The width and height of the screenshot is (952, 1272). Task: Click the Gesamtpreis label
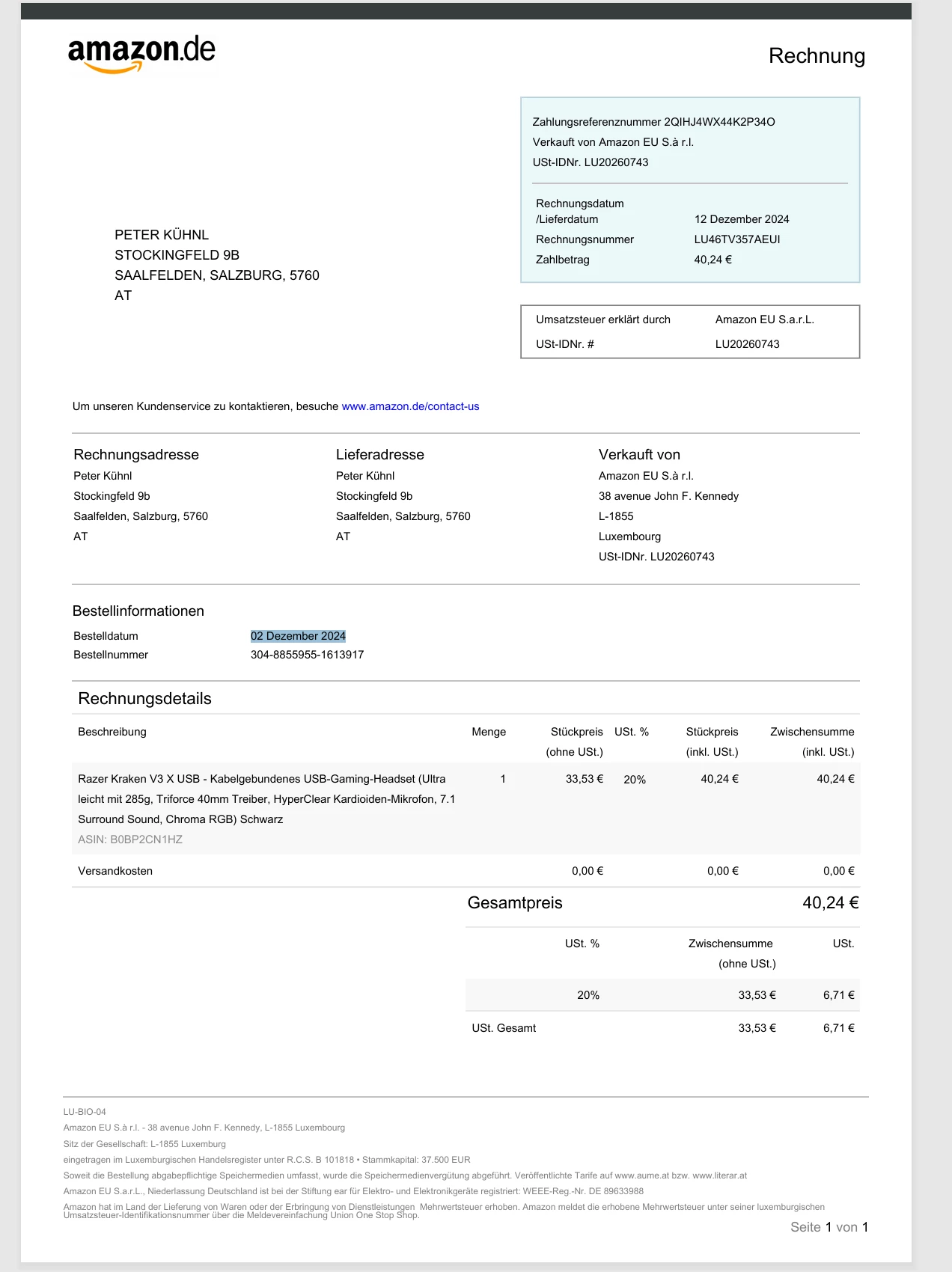coord(515,903)
